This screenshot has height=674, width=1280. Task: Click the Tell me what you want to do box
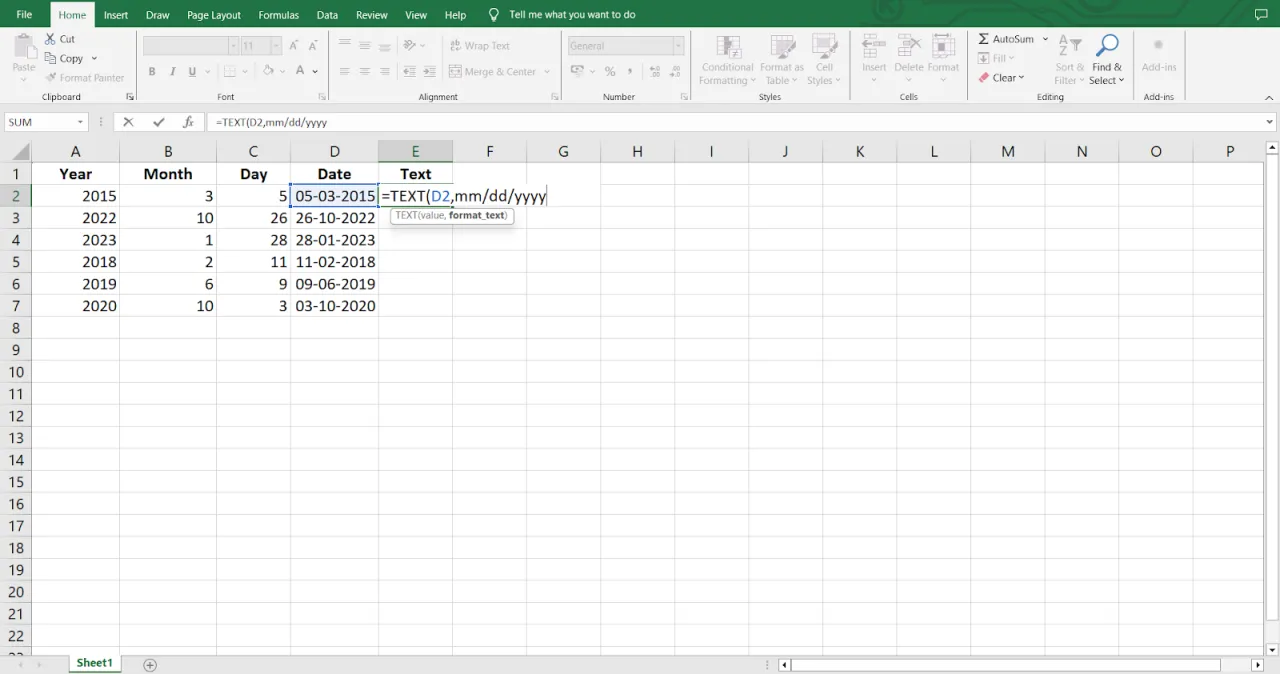tap(573, 14)
